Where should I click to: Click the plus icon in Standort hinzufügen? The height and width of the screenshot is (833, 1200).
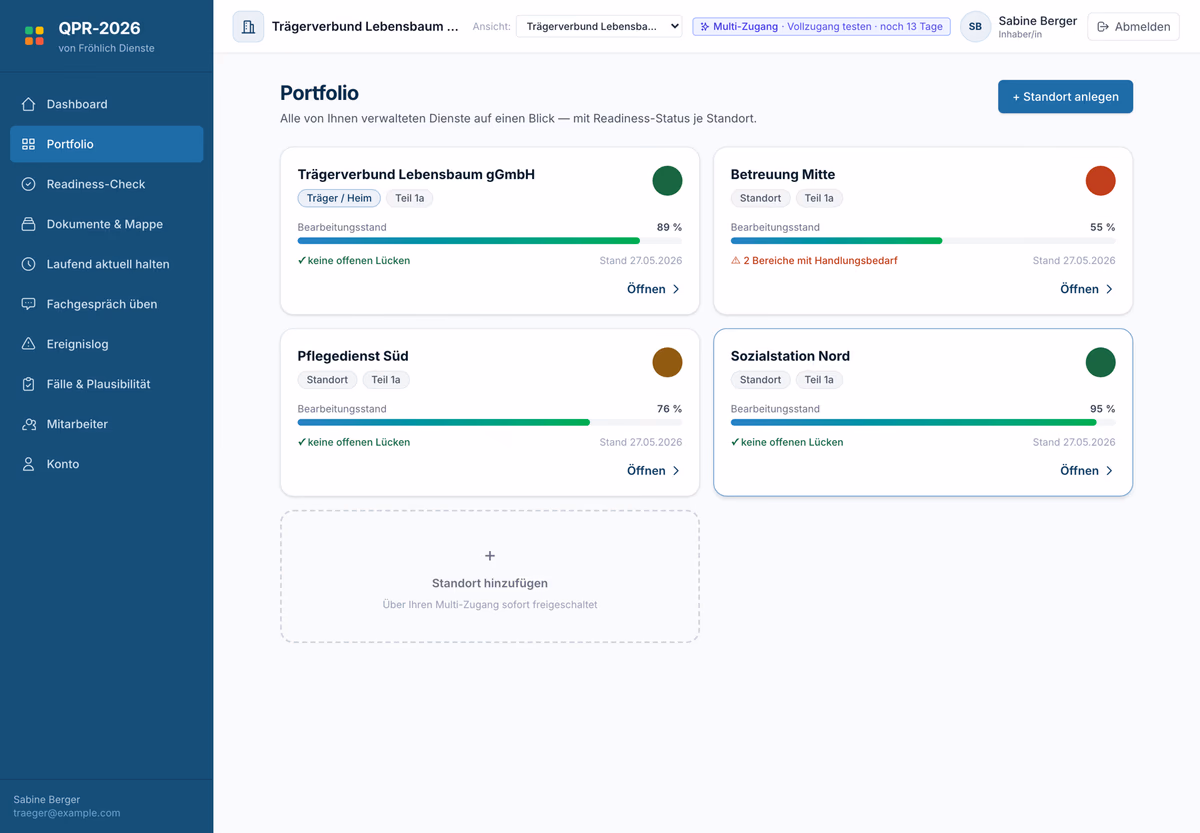490,556
